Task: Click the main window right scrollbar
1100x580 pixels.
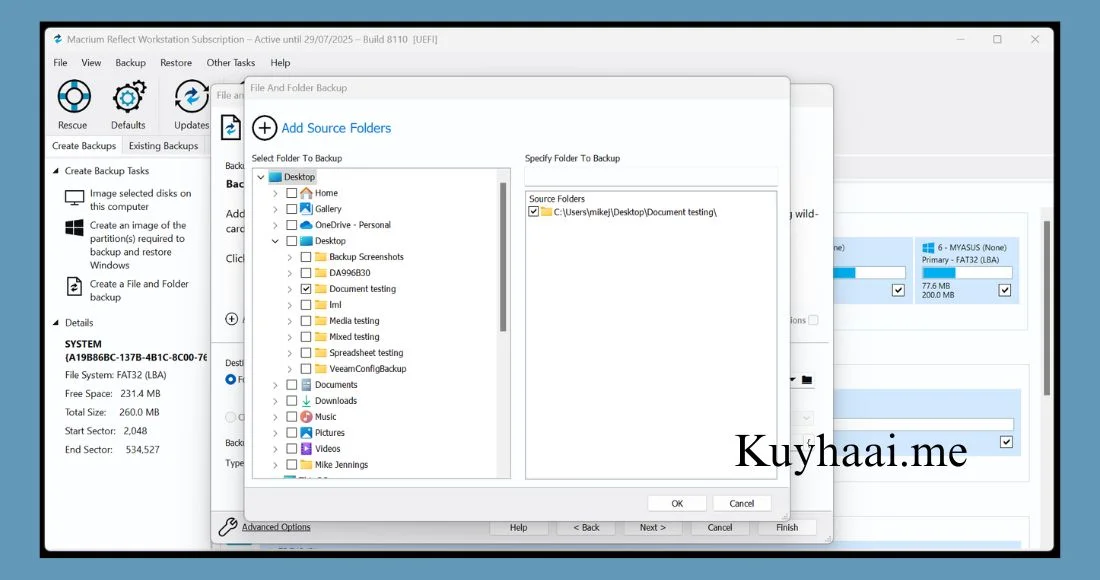Action: pyautogui.click(x=1047, y=309)
